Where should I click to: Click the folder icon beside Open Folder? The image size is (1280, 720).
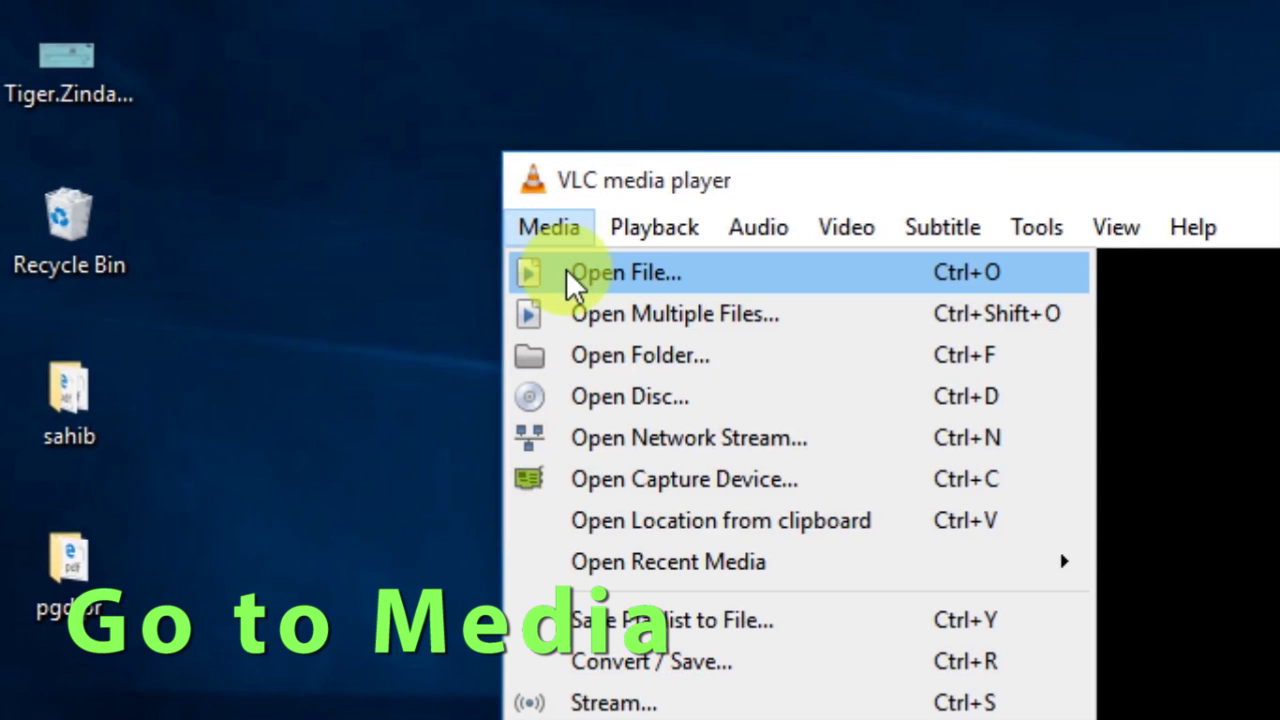[x=529, y=356]
